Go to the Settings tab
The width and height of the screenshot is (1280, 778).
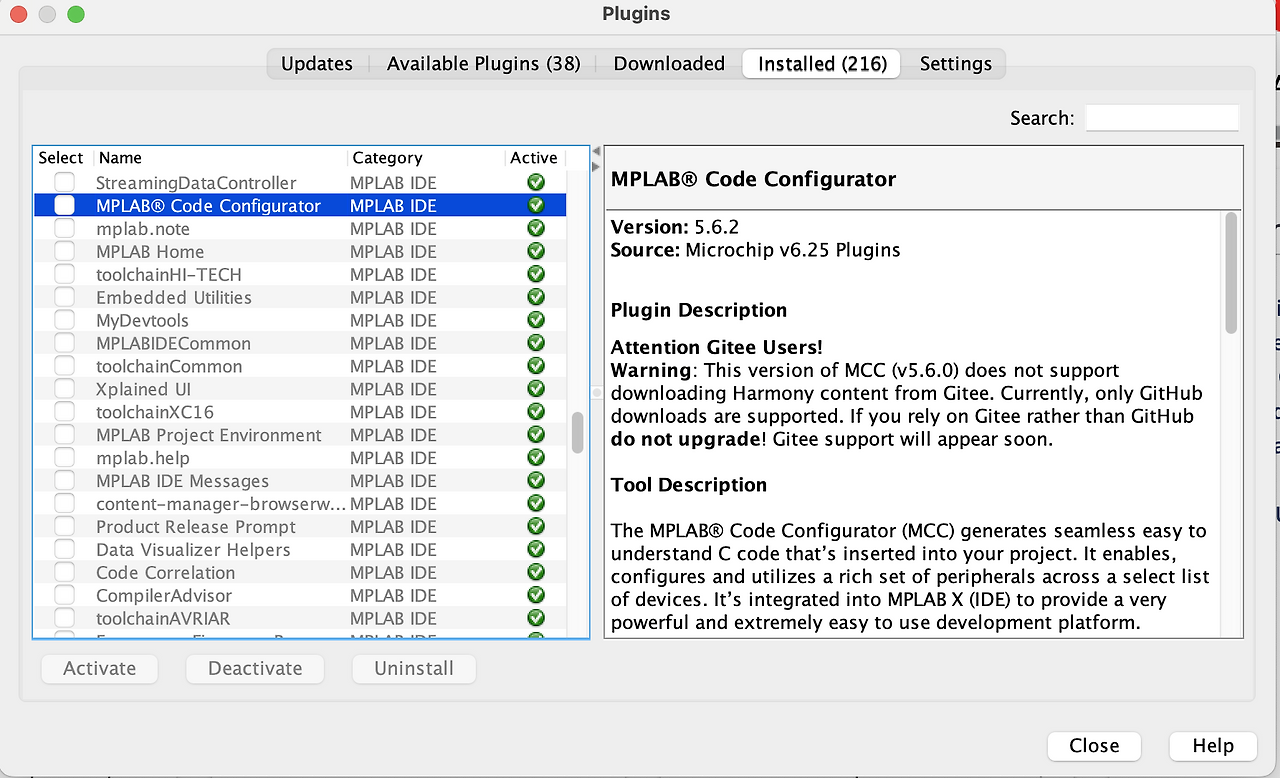(x=956, y=64)
